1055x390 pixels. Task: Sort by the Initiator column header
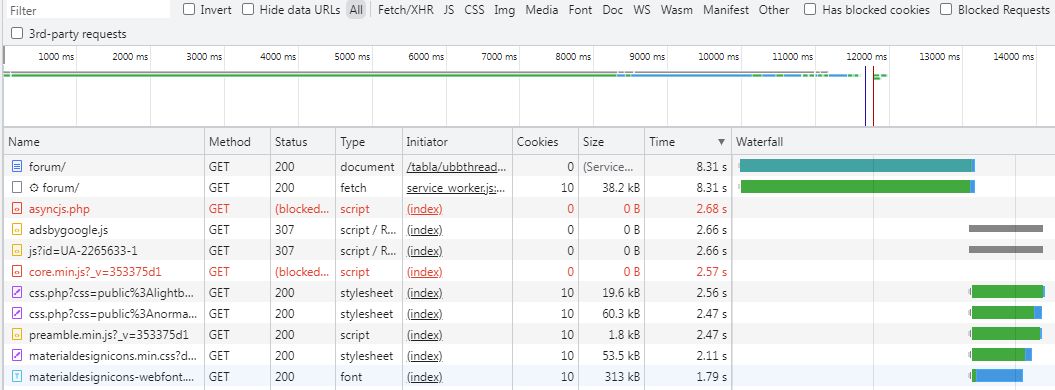tap(457, 142)
